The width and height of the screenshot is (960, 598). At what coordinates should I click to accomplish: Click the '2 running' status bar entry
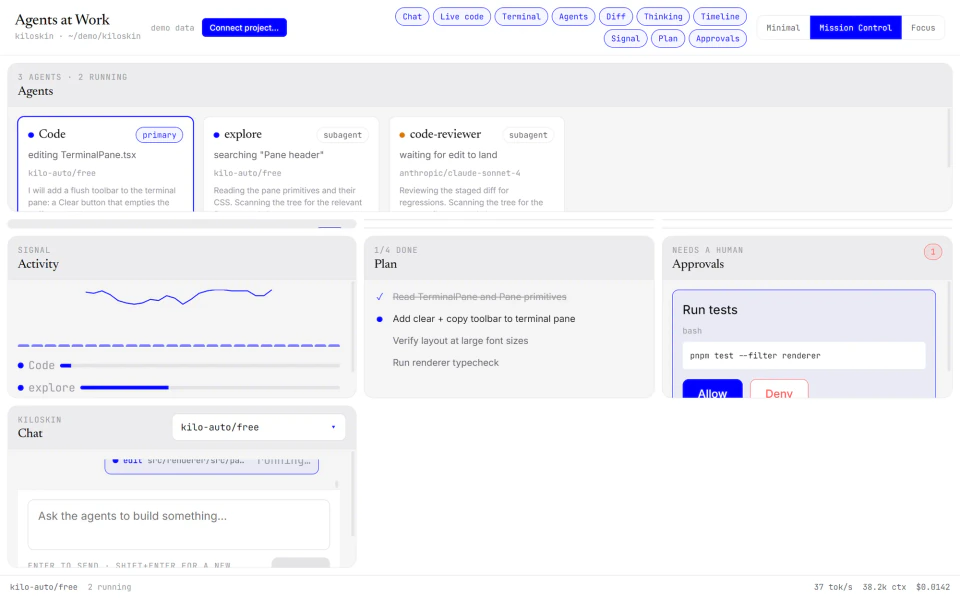coord(110,587)
